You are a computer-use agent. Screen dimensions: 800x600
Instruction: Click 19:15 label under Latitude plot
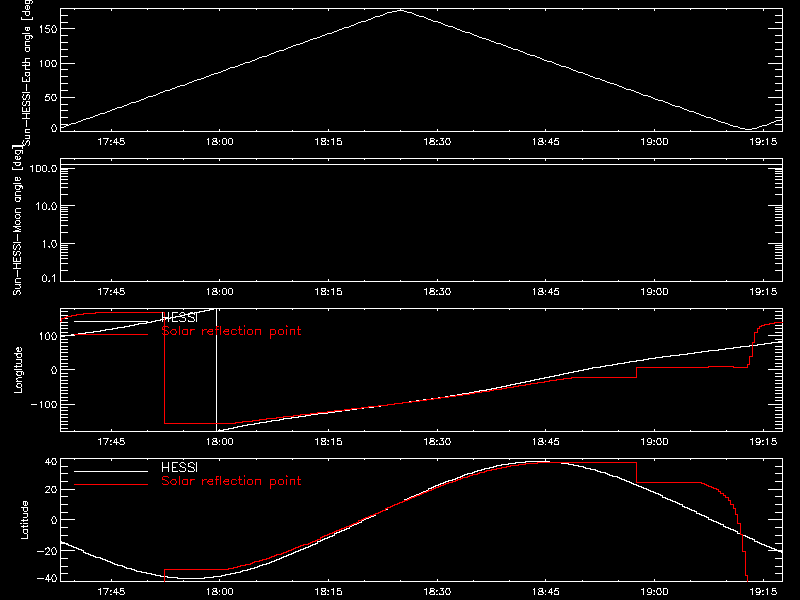[763, 591]
